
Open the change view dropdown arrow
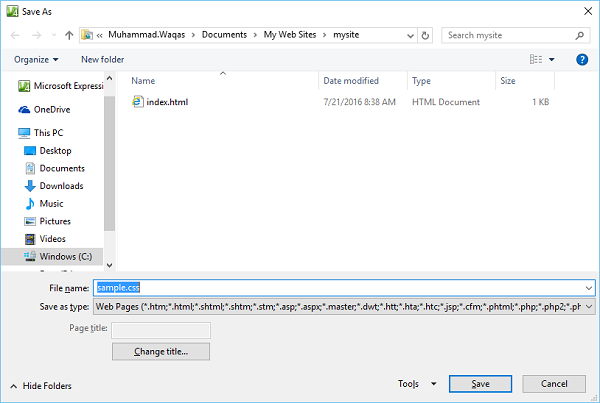pos(551,60)
